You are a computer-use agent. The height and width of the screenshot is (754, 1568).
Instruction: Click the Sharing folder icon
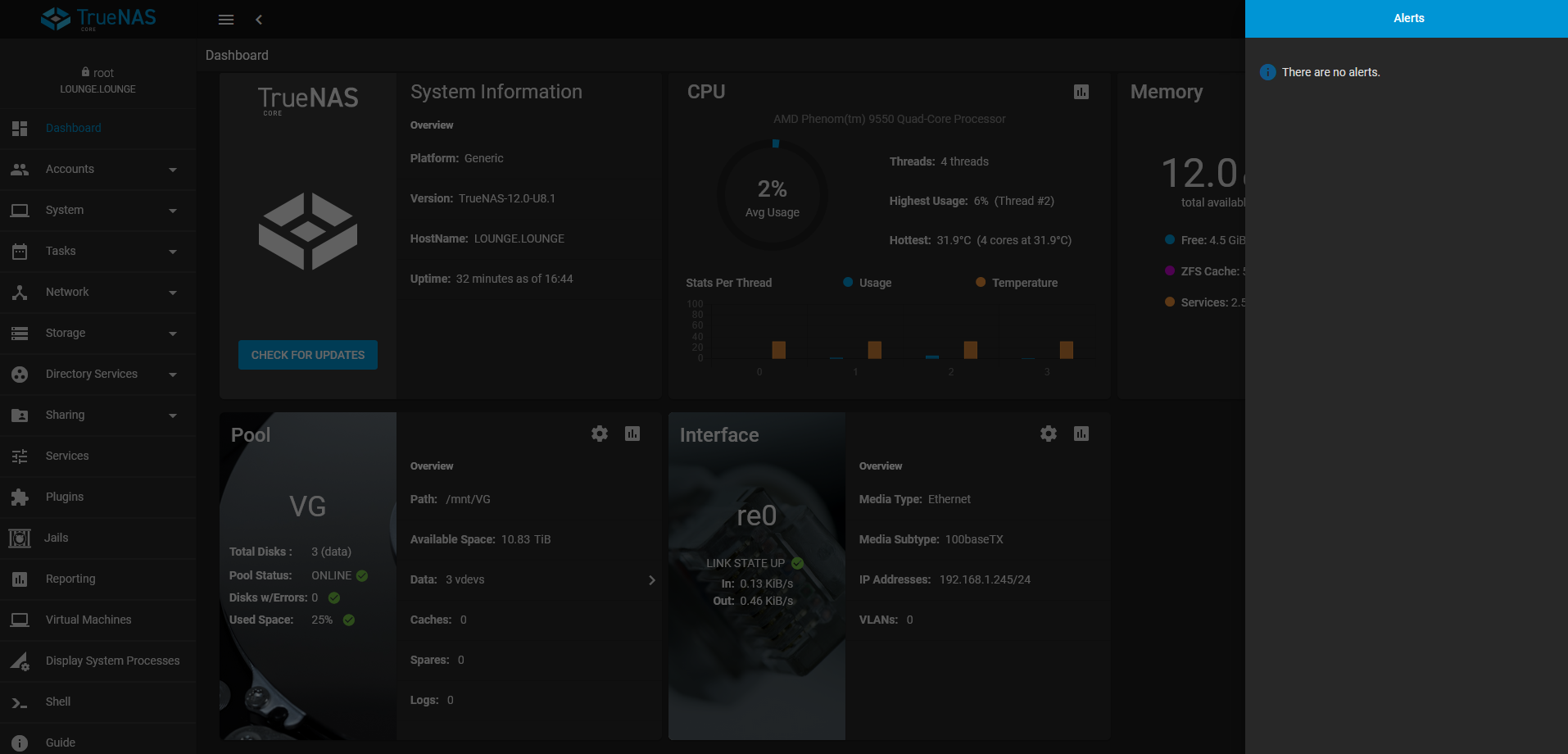click(20, 416)
